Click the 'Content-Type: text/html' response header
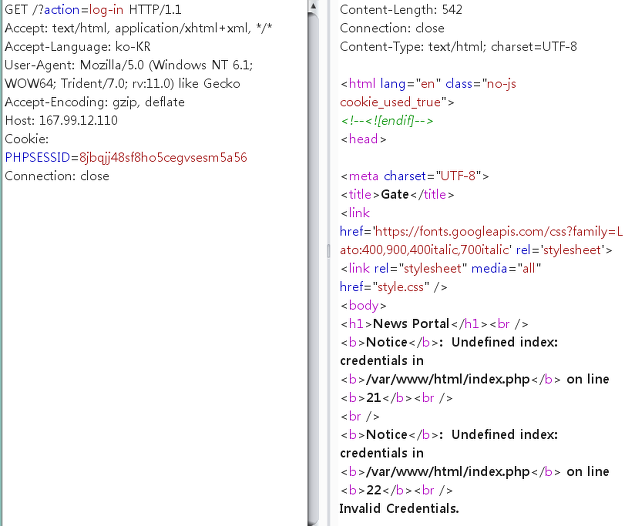 tap(458, 47)
